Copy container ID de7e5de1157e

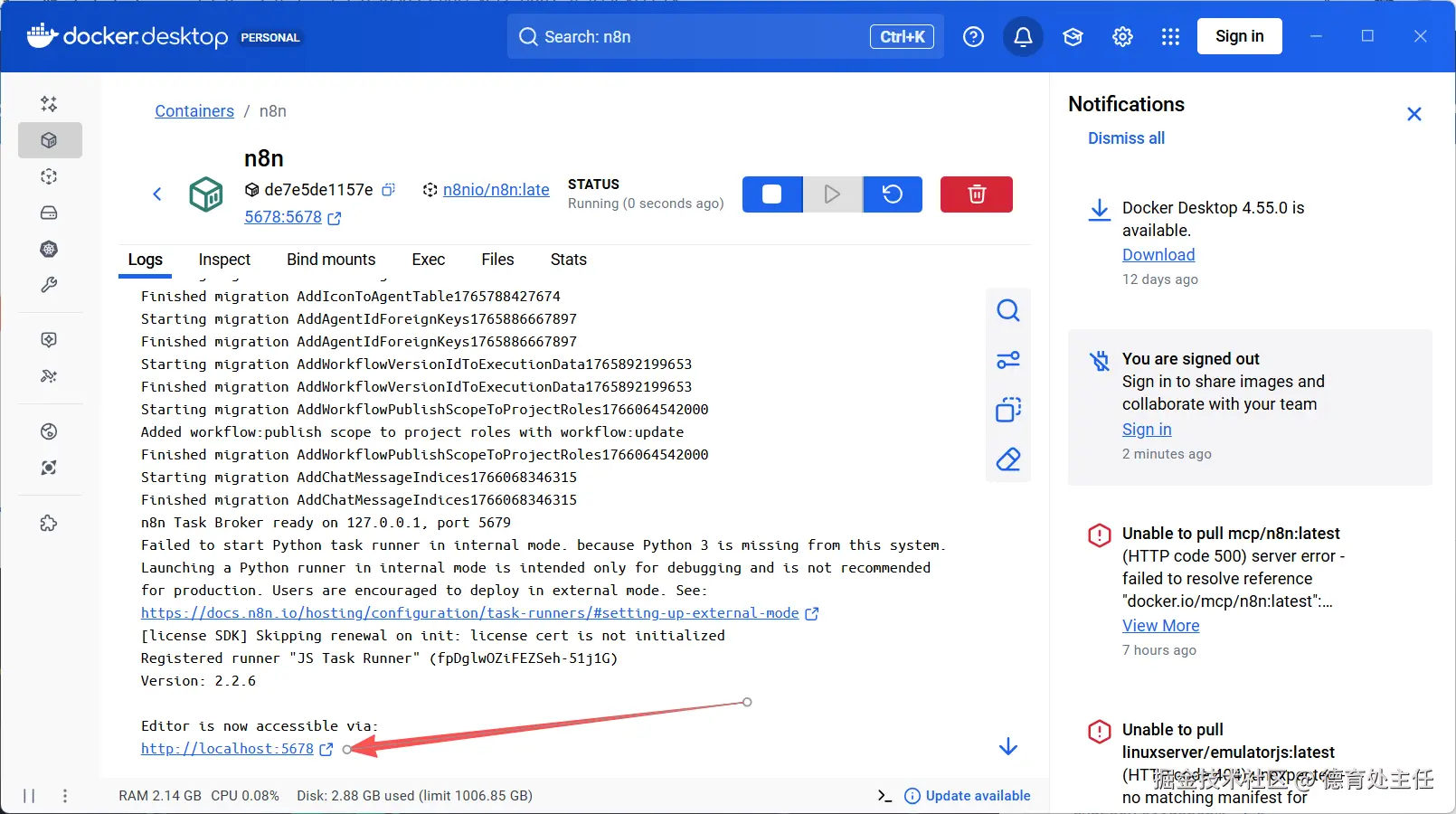click(x=389, y=190)
